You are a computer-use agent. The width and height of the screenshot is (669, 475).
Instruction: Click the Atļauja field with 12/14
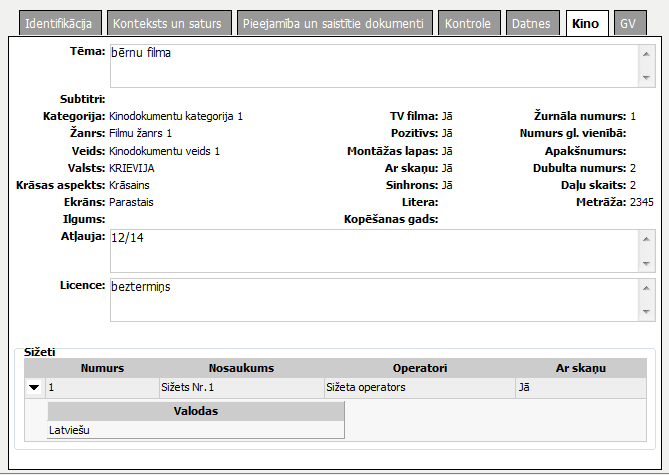click(x=370, y=249)
